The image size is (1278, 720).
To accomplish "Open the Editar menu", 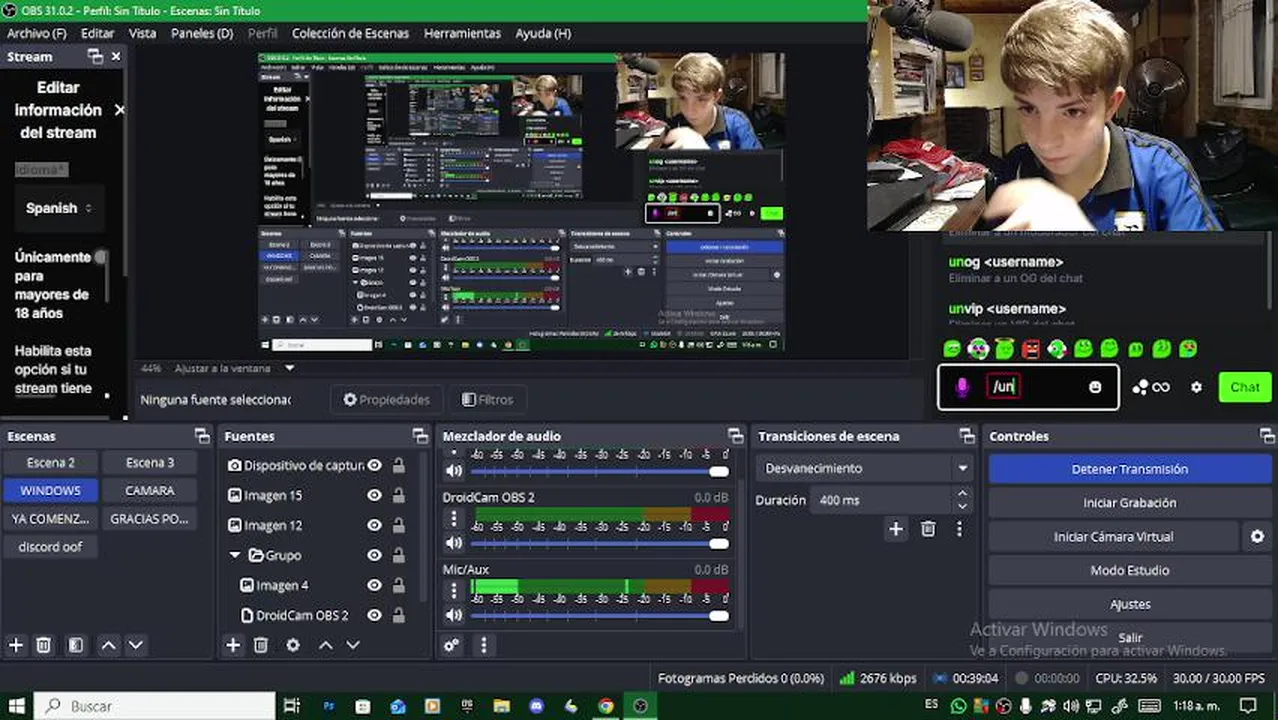I will pyautogui.click(x=98, y=33).
